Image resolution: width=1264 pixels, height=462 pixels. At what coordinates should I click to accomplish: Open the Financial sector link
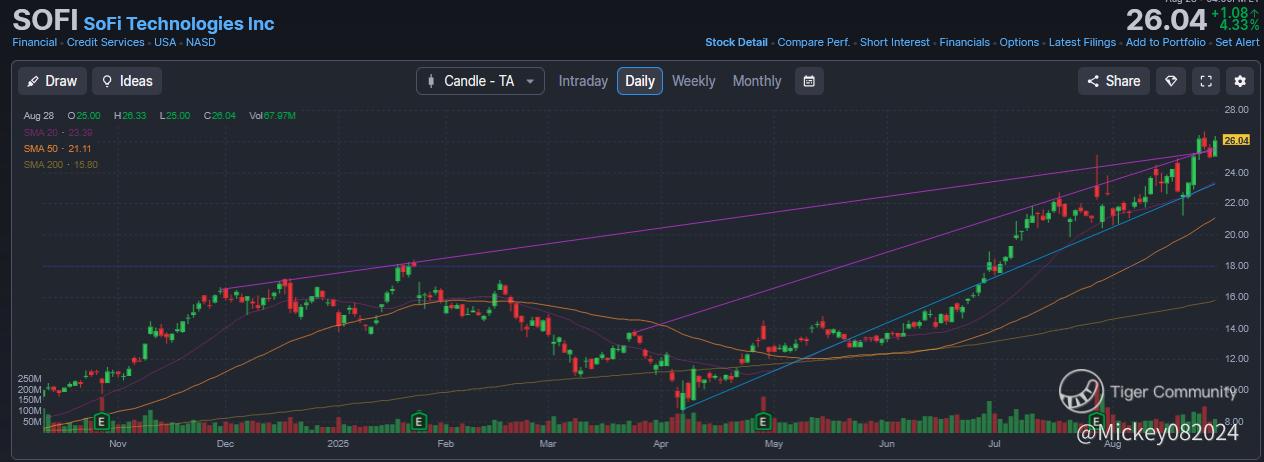point(35,42)
